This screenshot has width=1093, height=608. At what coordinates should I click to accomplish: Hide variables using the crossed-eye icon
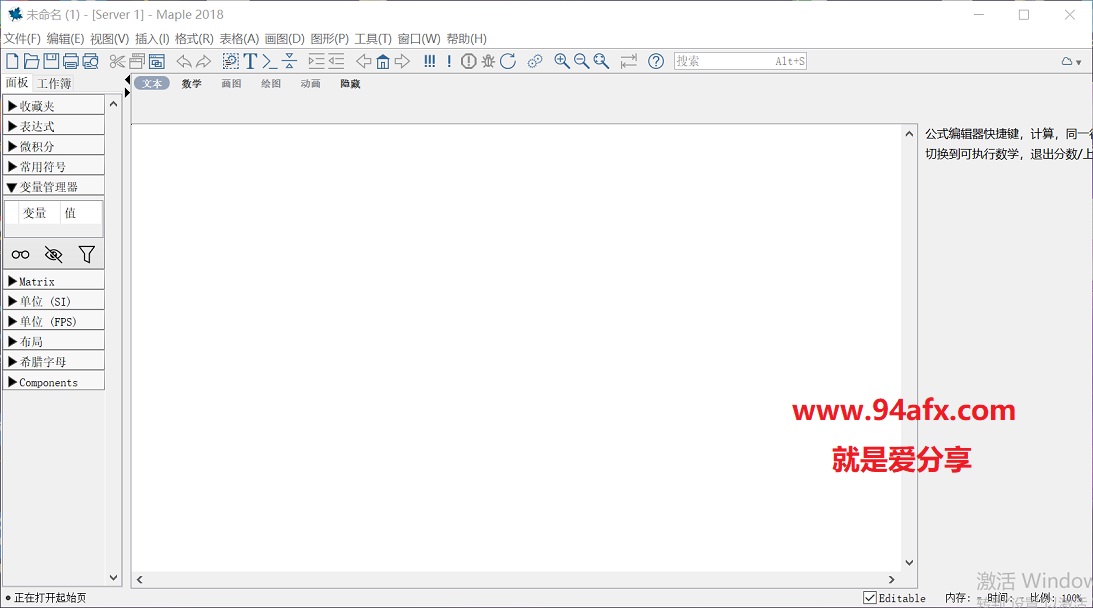[x=54, y=254]
